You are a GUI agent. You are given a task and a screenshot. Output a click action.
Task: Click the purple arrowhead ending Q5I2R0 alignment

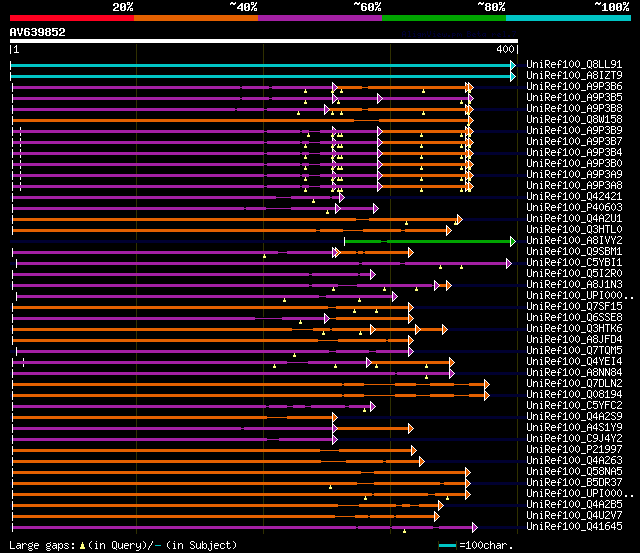tap(373, 275)
